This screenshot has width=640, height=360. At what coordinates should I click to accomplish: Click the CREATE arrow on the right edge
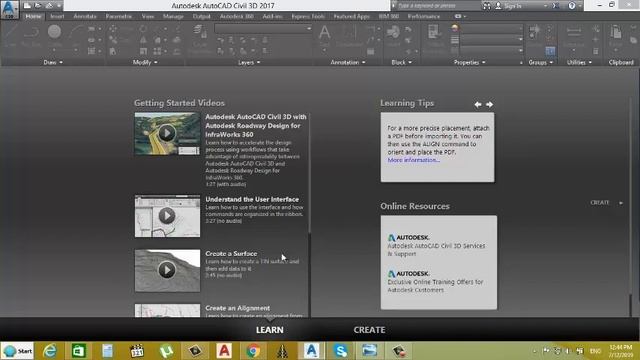pyautogui.click(x=621, y=203)
